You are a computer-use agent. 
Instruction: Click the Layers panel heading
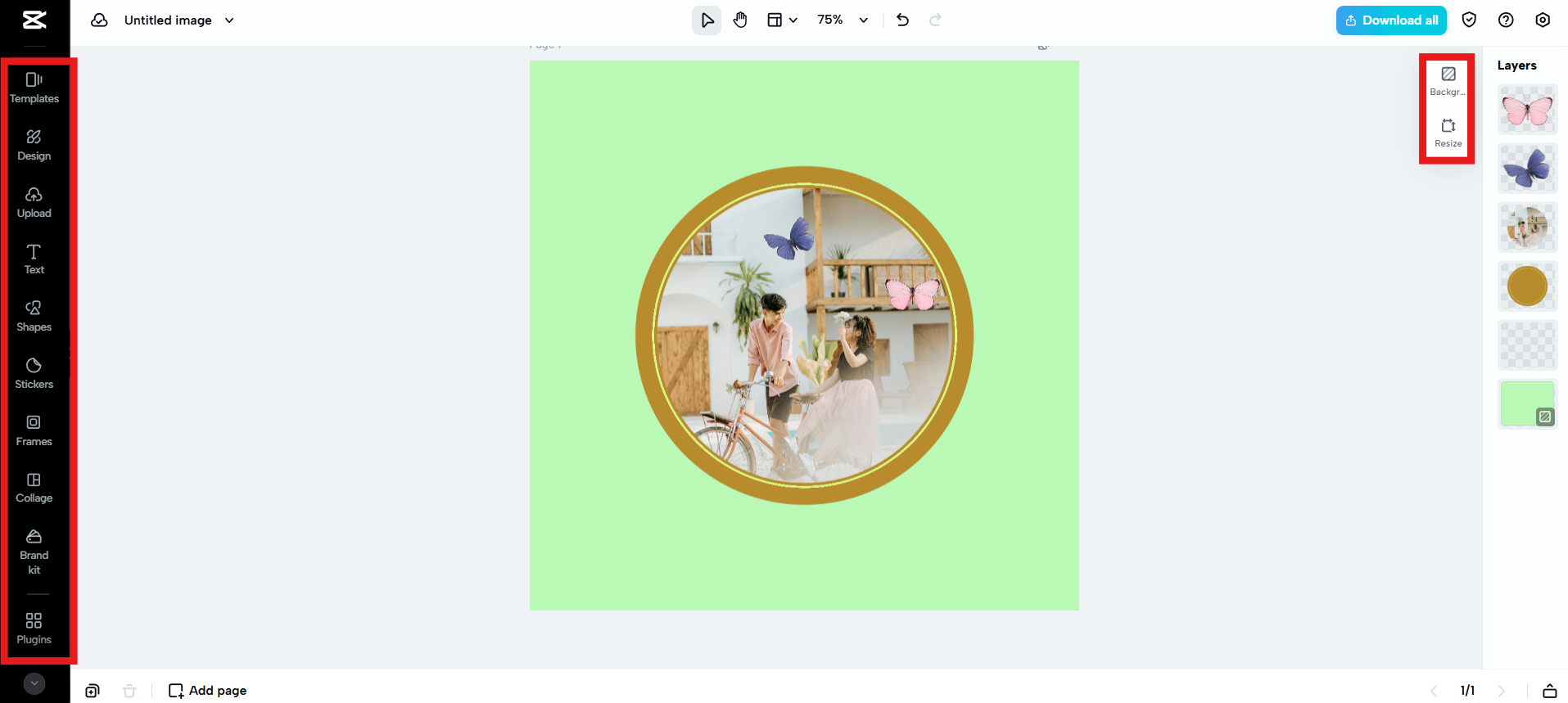pyautogui.click(x=1516, y=65)
